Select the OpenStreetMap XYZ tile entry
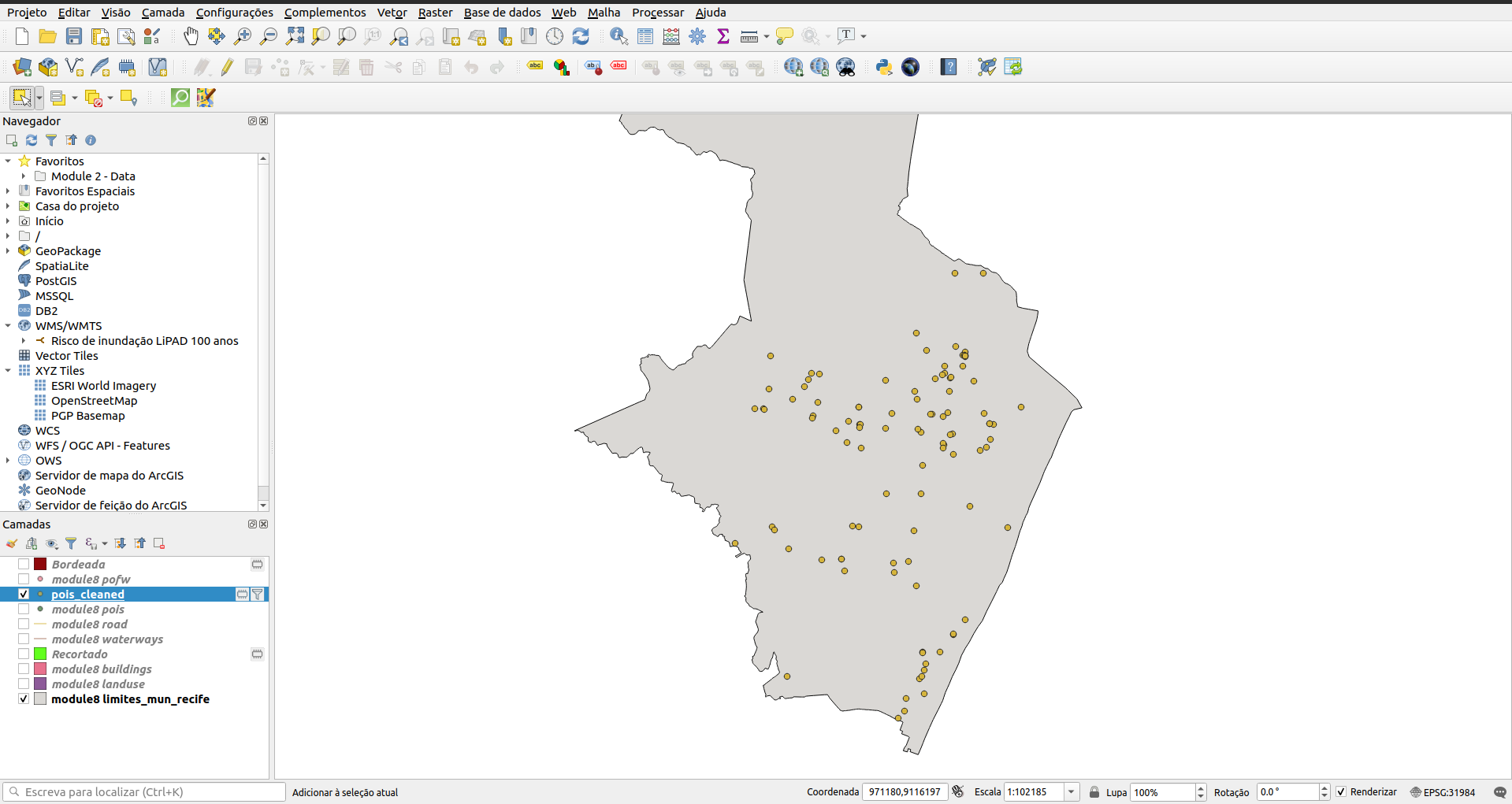This screenshot has width=1512, height=804. (x=94, y=401)
